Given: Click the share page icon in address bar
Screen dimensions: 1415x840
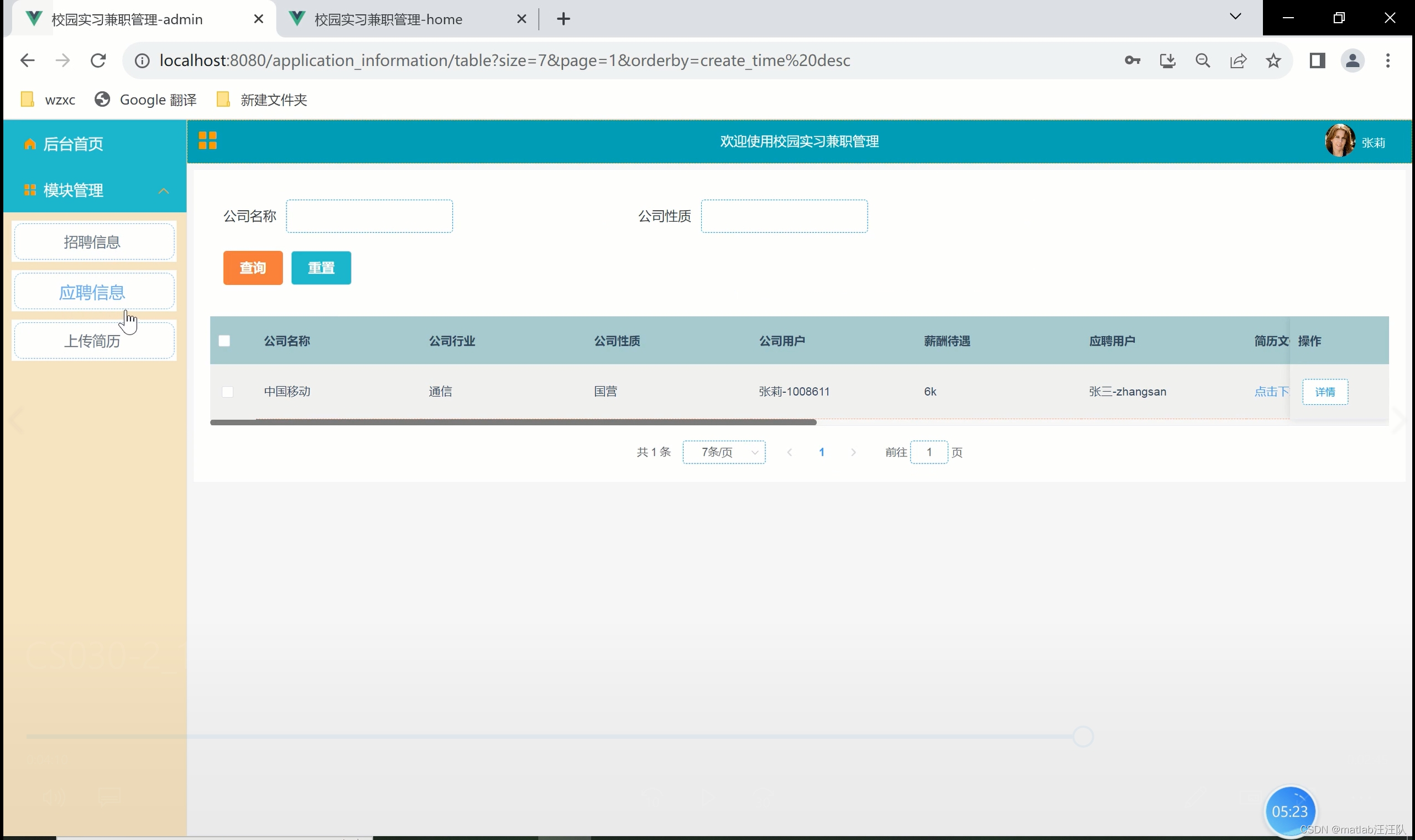Looking at the screenshot, I should 1238,61.
